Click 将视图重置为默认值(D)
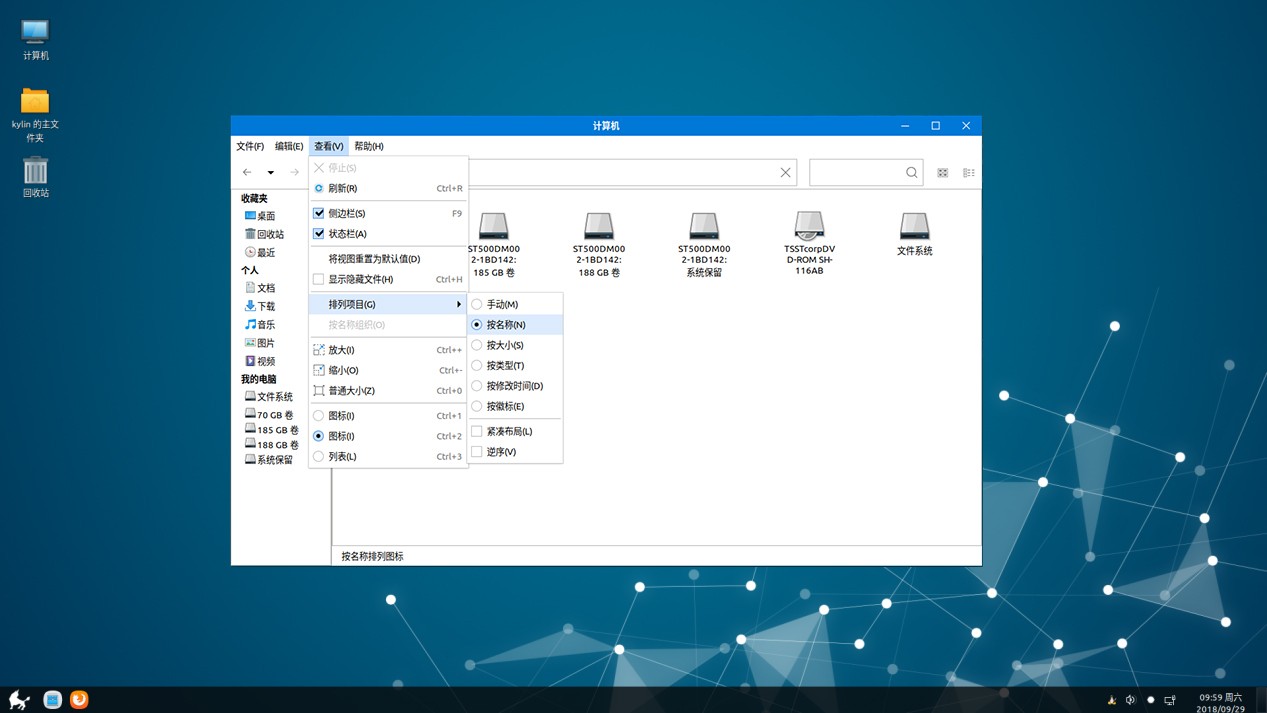 pos(374,259)
